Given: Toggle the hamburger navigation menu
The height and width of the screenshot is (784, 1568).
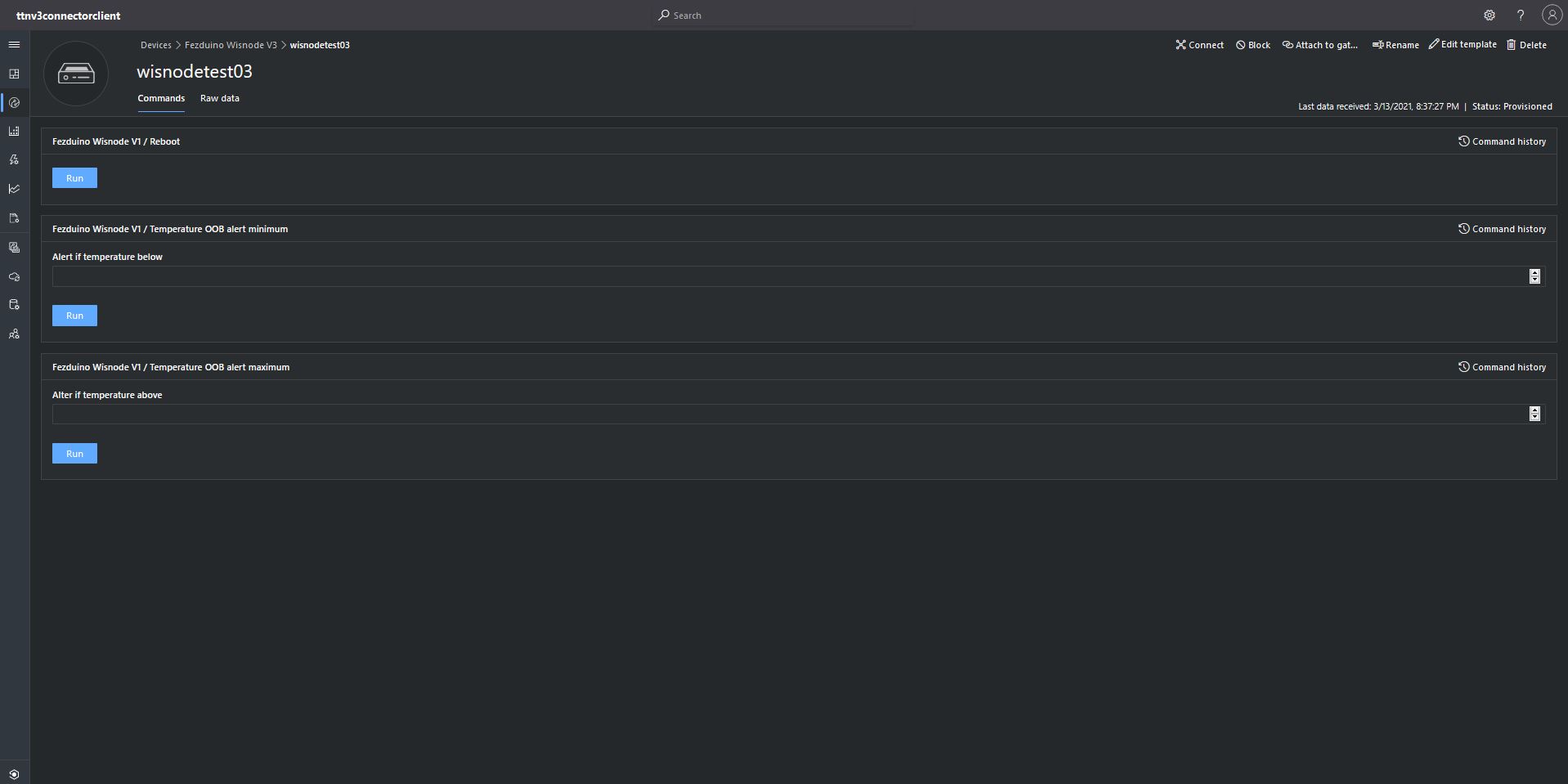Looking at the screenshot, I should click(x=14, y=44).
